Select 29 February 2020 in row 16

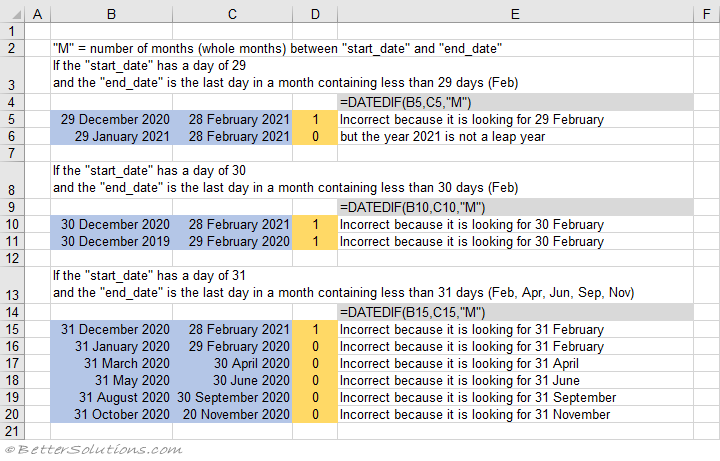coord(232,346)
